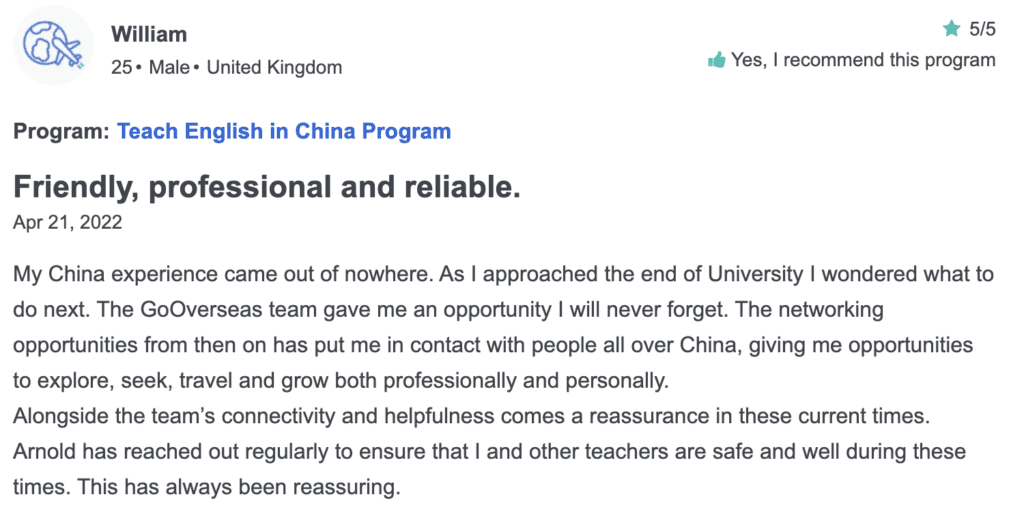Click the thumbs-up recommend icon

click(x=717, y=61)
